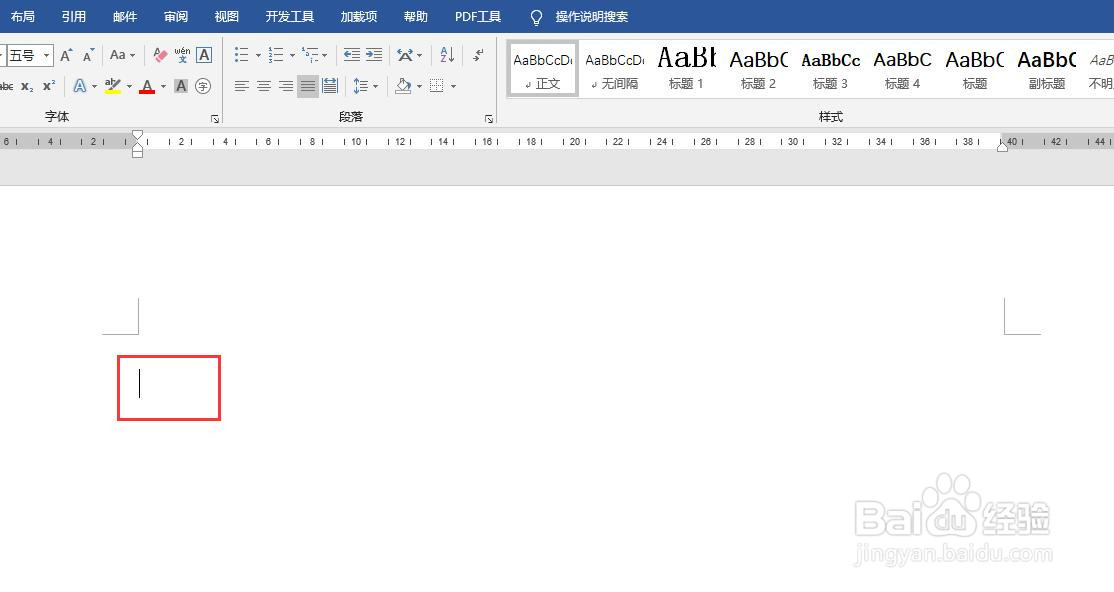The width and height of the screenshot is (1114, 592).
Task: Expand bullet list style dropdown
Action: pyautogui.click(x=258, y=55)
